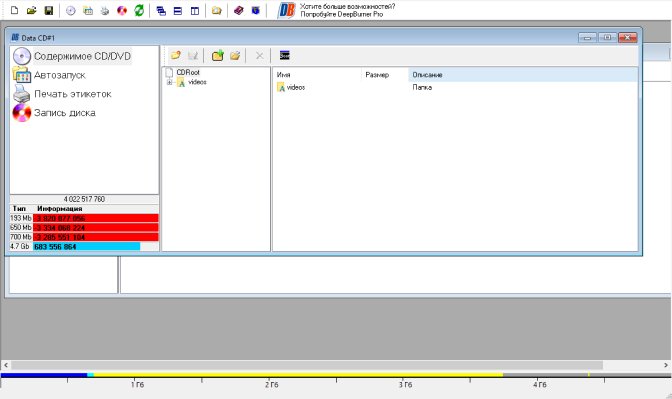
Task: Click the DeepBurner DB logo
Action: 286,10
